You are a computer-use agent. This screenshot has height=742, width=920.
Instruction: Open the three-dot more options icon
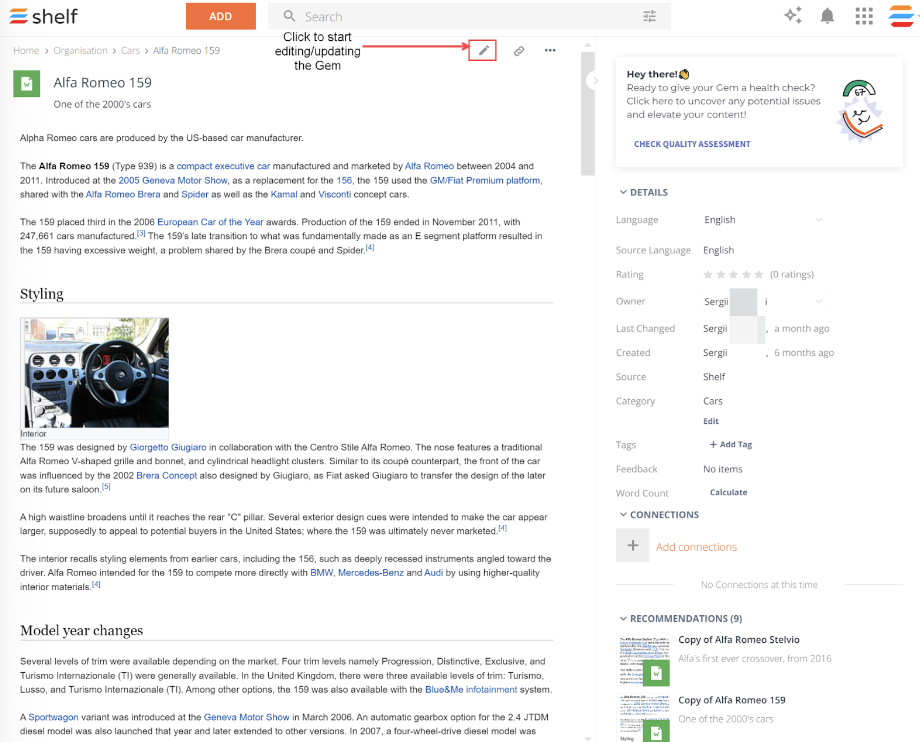550,50
